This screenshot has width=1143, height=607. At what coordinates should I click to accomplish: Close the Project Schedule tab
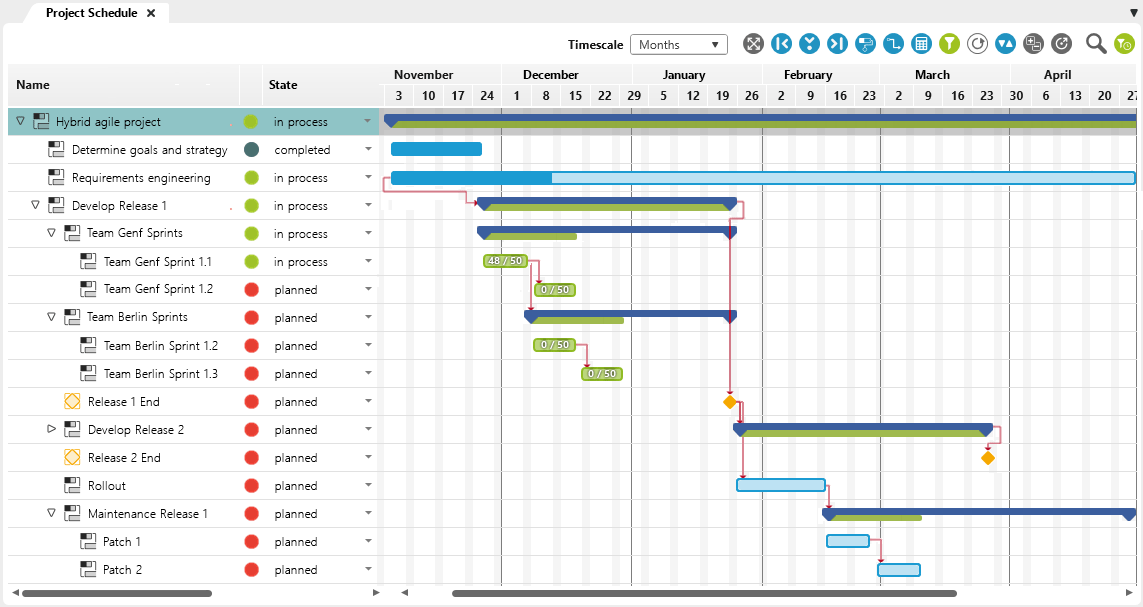[x=151, y=13]
